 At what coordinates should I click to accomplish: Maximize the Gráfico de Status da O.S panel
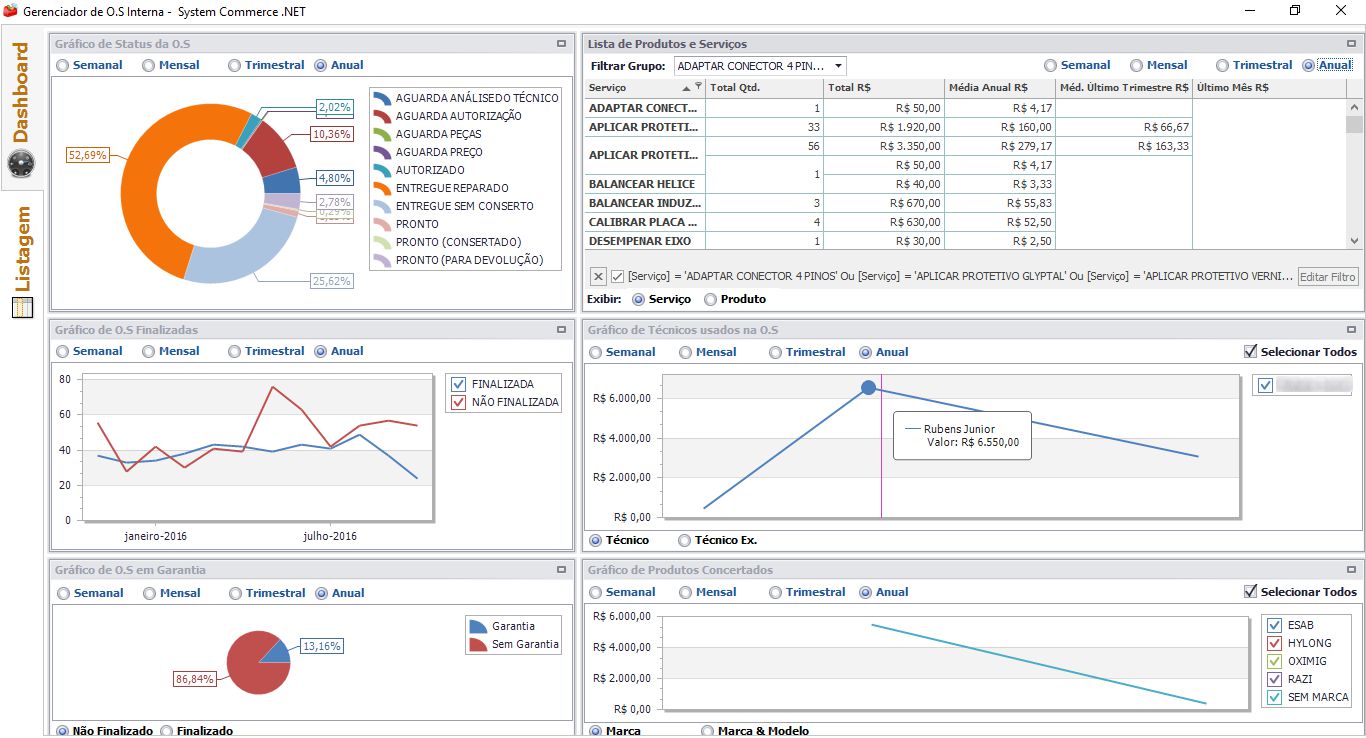[x=561, y=44]
